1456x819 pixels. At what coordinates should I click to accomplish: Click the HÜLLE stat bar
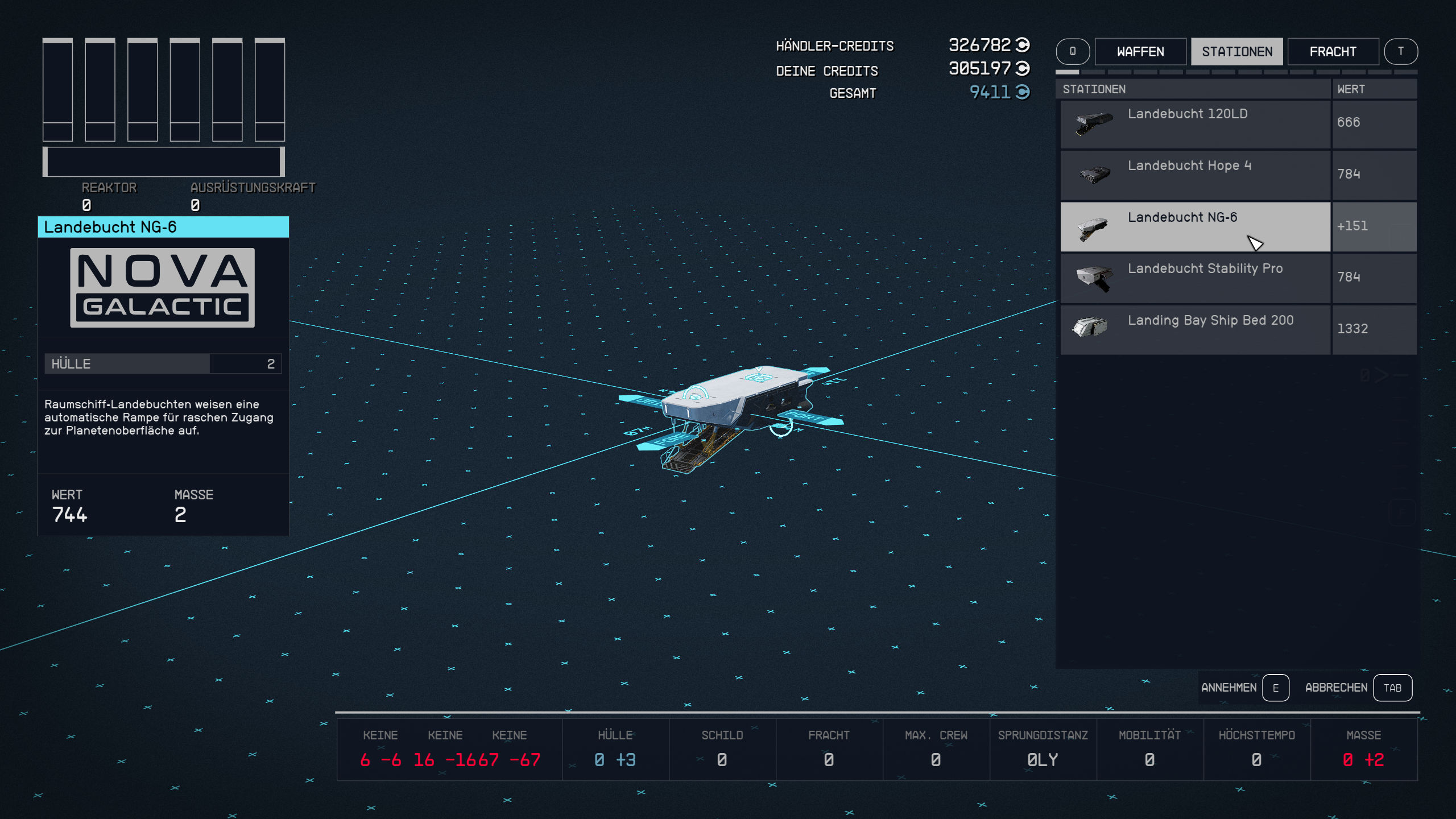click(163, 363)
